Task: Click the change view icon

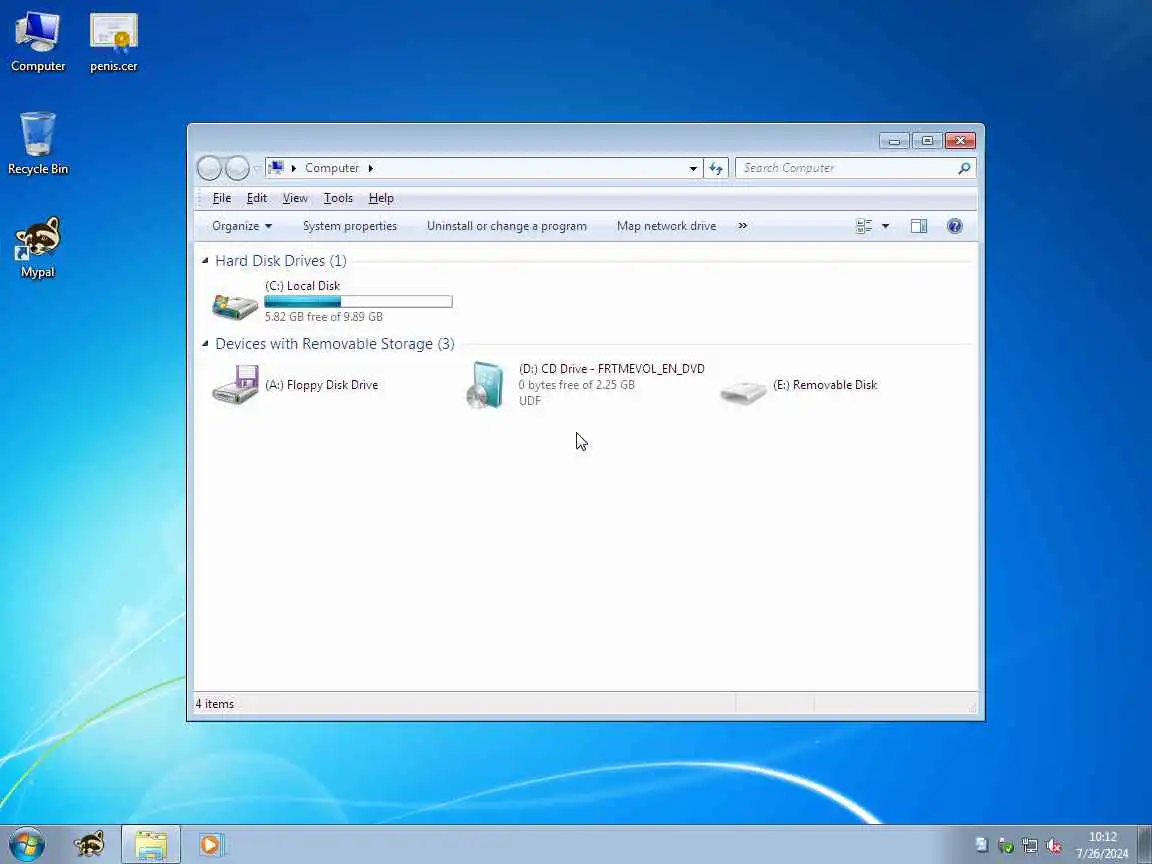Action: click(x=864, y=226)
